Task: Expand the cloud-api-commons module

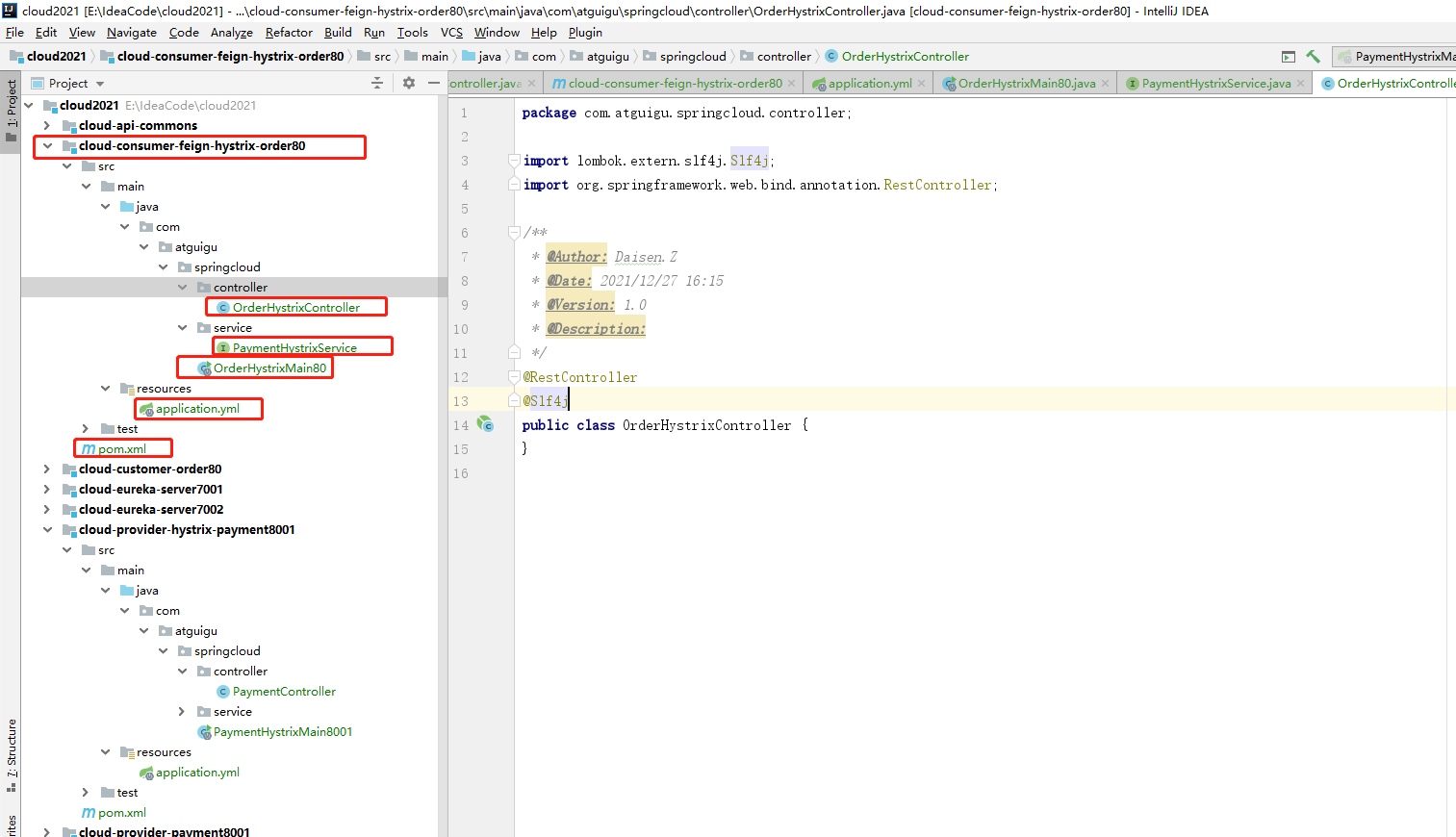Action: point(47,126)
